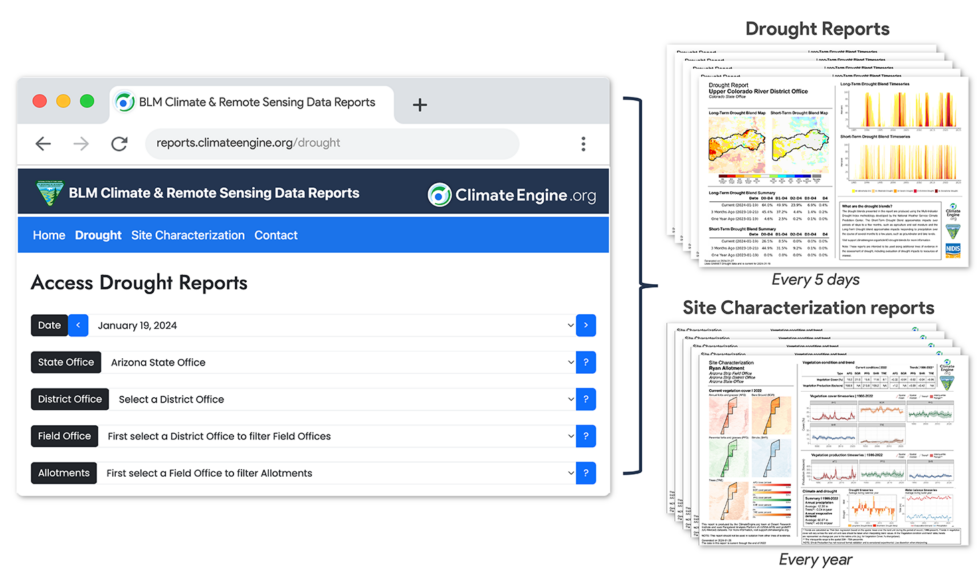
Task: Open the State Office dropdown
Action: coord(338,362)
